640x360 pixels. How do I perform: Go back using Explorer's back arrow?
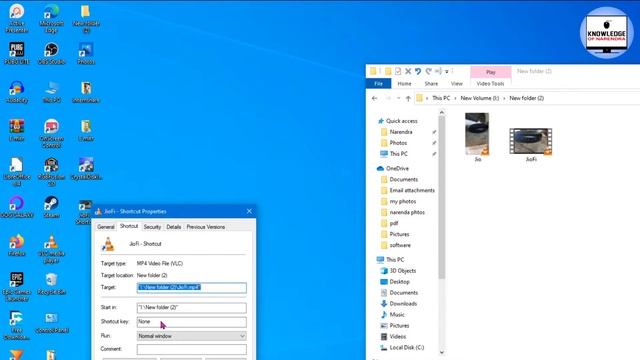[375, 98]
